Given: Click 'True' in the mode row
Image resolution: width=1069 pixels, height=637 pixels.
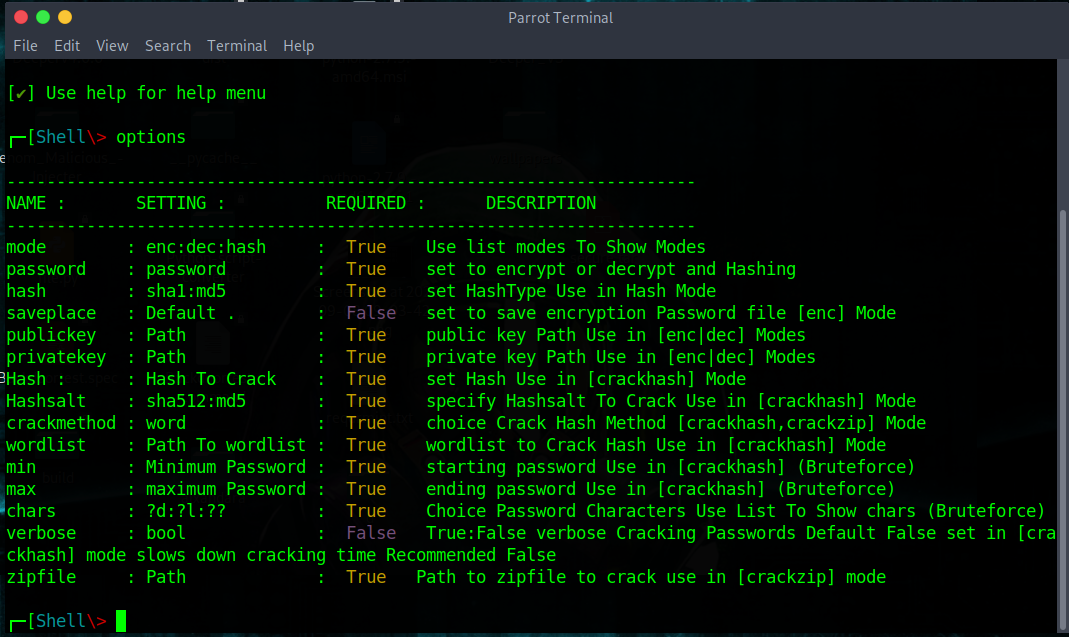Looking at the screenshot, I should click(x=366, y=247).
